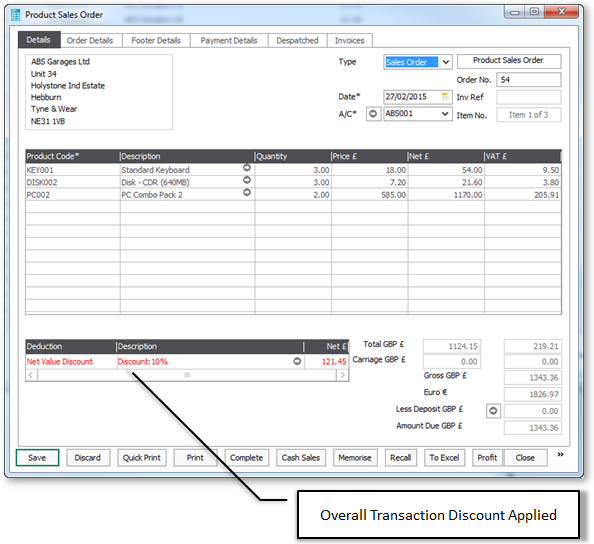Click the Total GBP net field 1124.15

tap(452, 346)
